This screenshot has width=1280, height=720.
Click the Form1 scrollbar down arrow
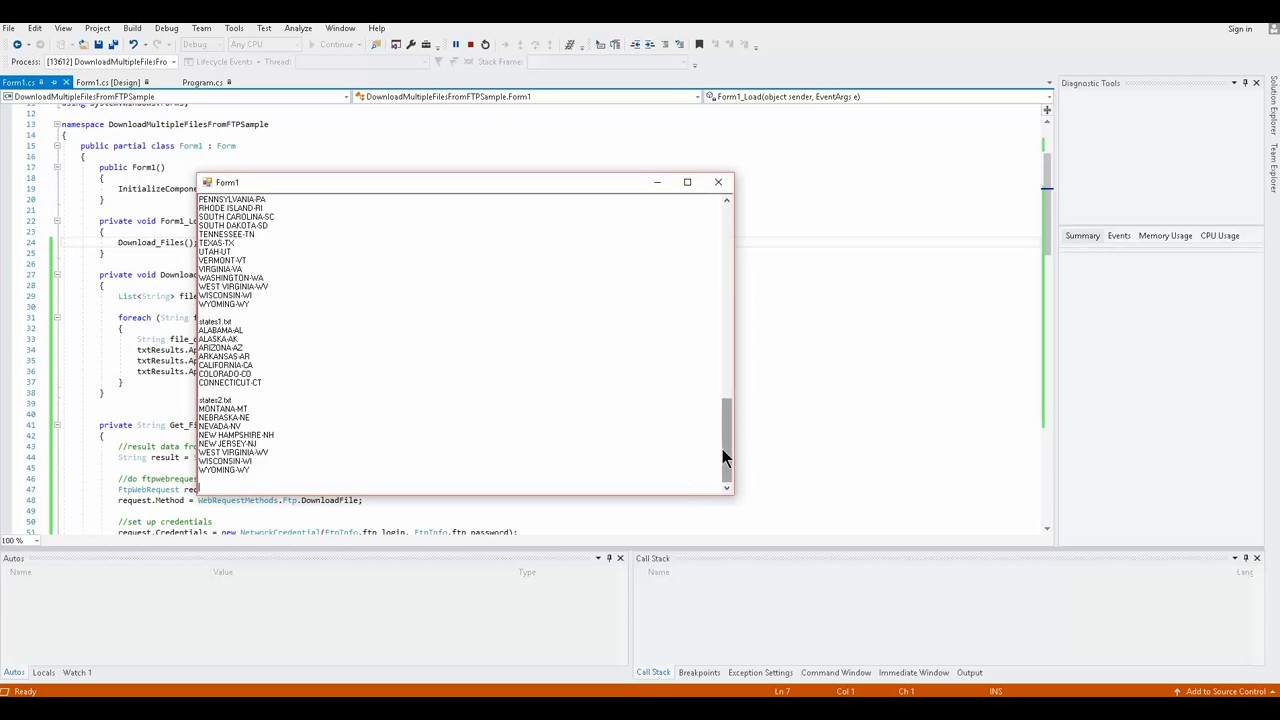click(727, 487)
